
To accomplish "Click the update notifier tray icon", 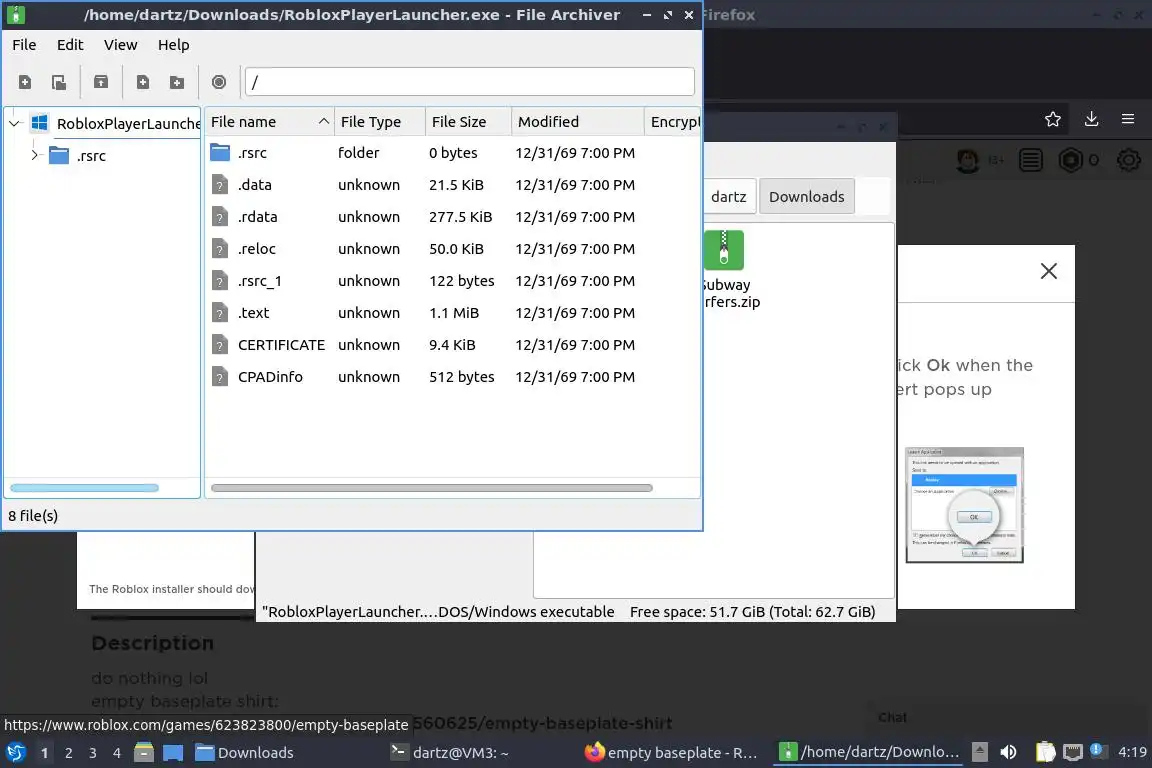I will click(x=1097, y=750).
